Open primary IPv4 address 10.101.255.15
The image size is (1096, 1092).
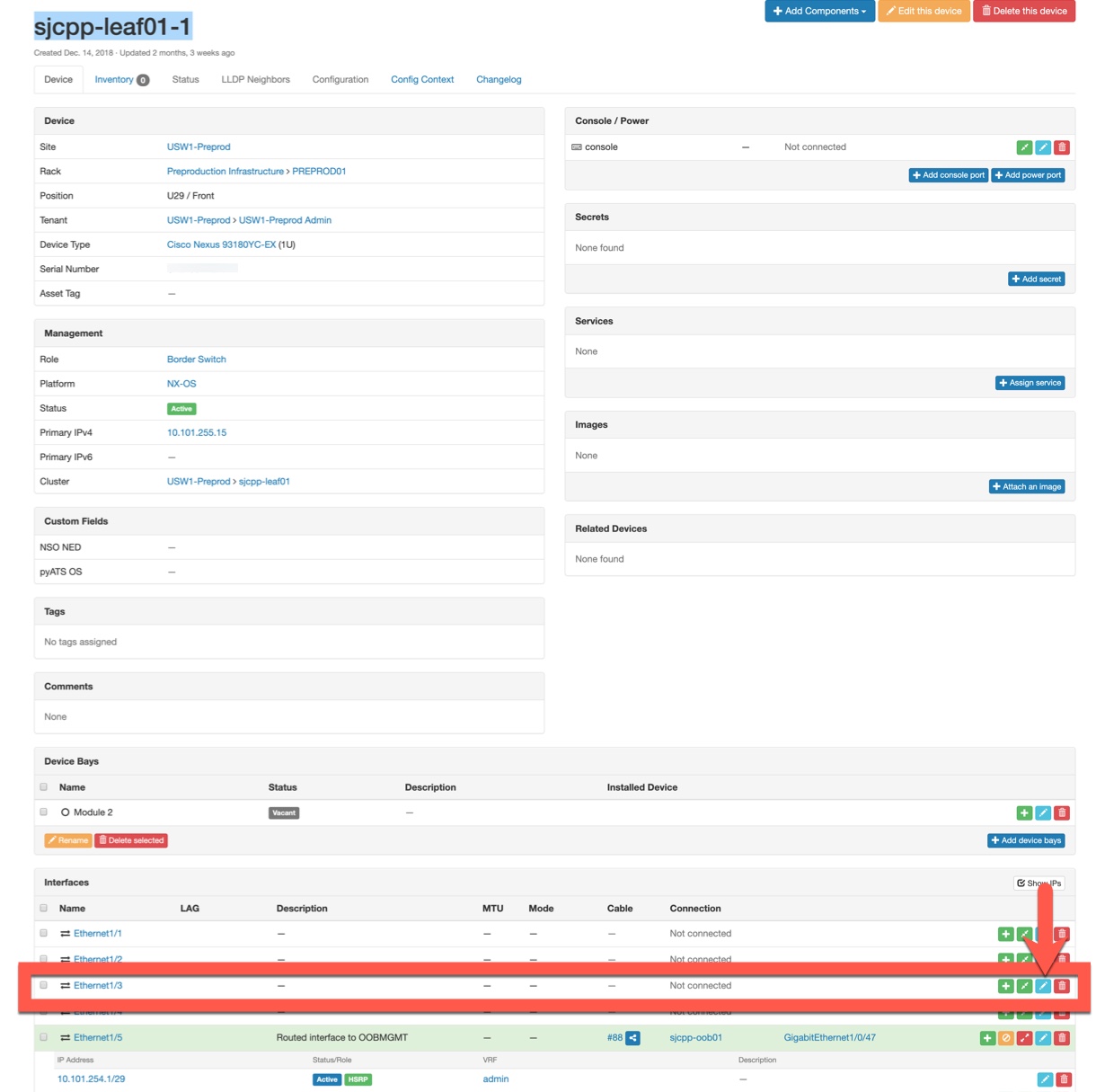click(x=197, y=433)
